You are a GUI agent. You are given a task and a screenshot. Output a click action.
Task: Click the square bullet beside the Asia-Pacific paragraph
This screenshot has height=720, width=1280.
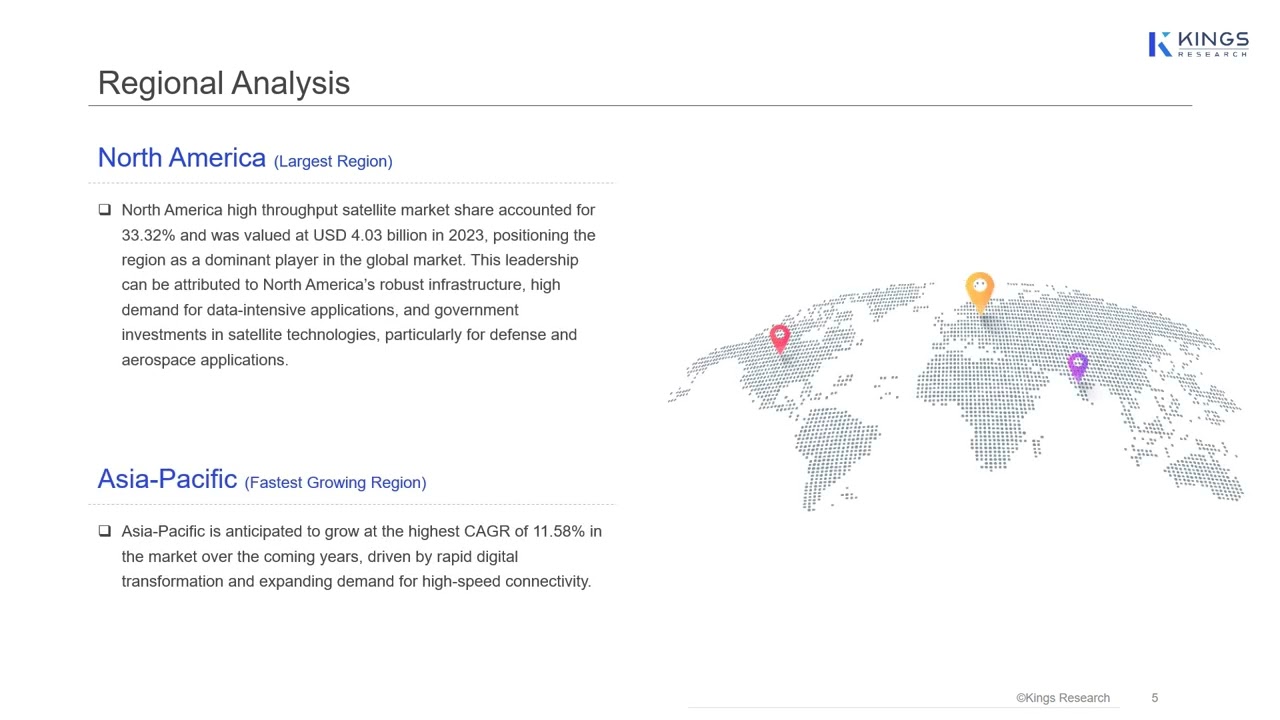coord(105,531)
